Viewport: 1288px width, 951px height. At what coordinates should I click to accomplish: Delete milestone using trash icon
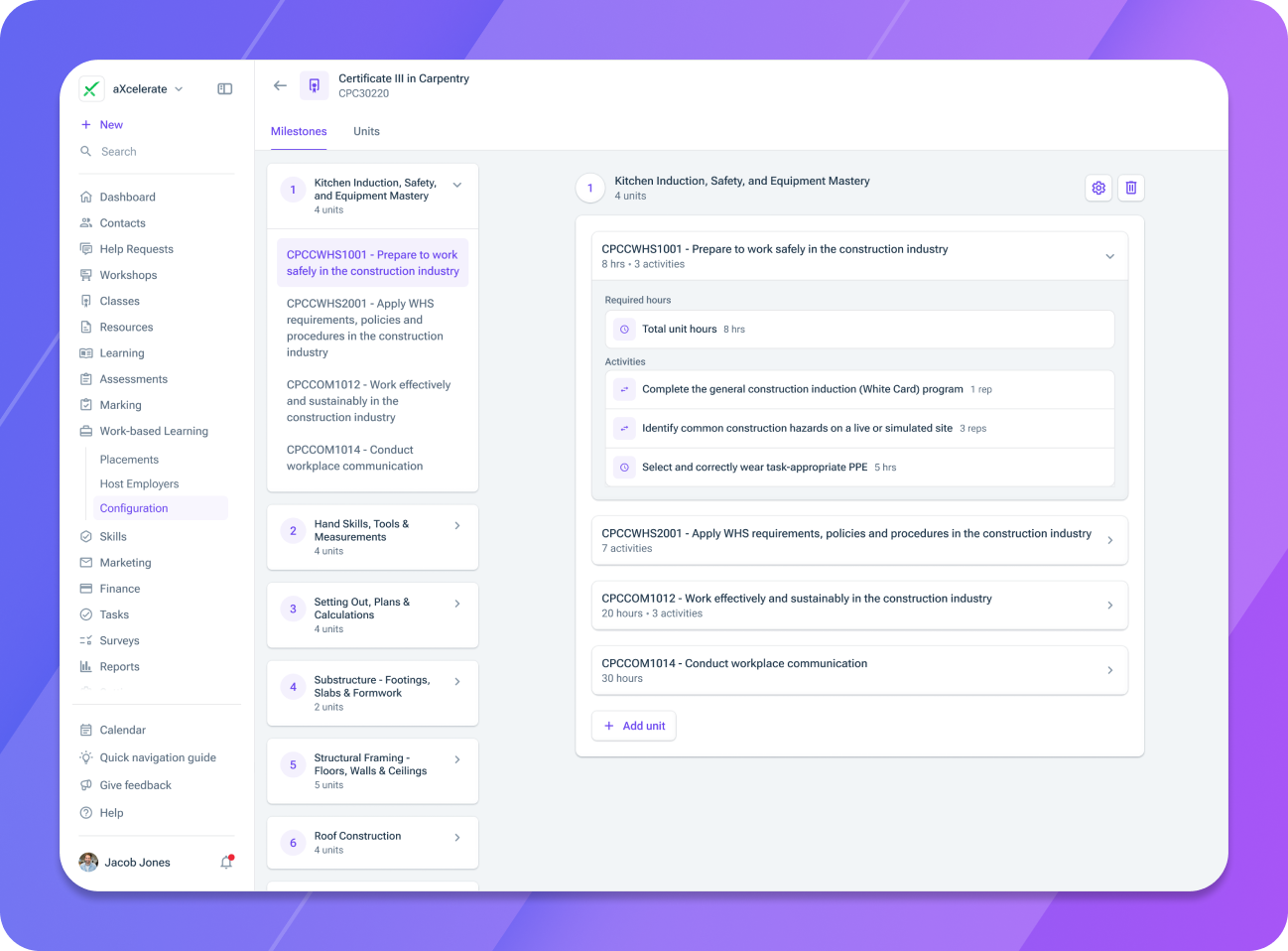[x=1131, y=188]
